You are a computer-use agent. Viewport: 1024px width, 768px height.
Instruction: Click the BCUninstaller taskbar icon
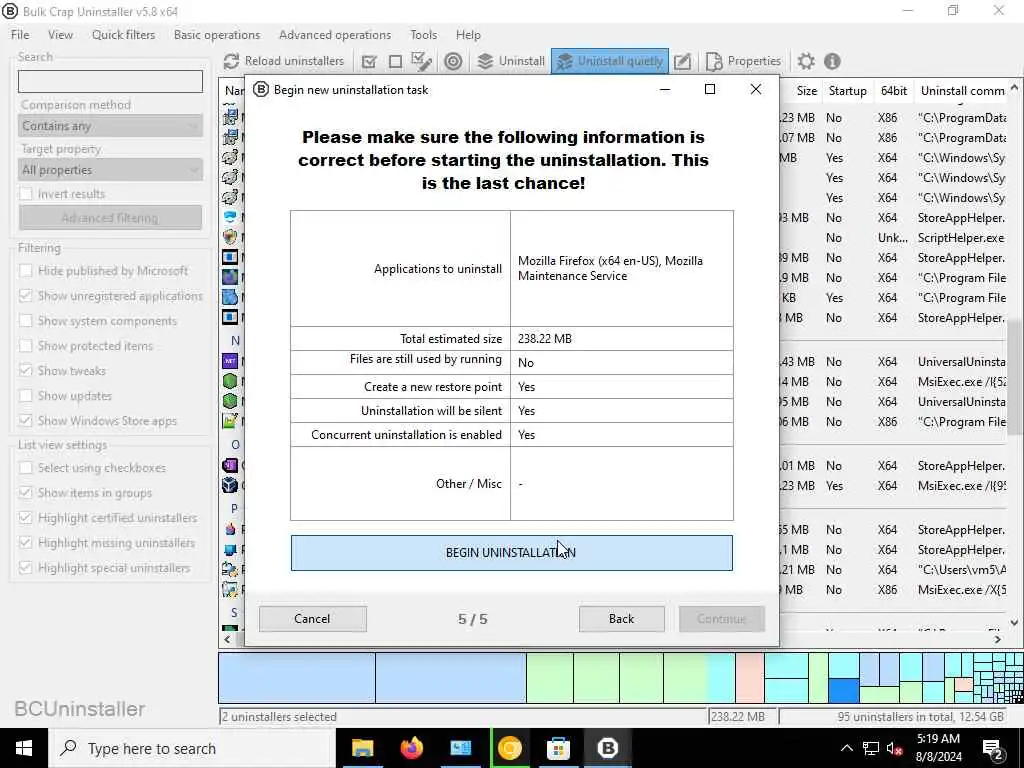point(607,748)
